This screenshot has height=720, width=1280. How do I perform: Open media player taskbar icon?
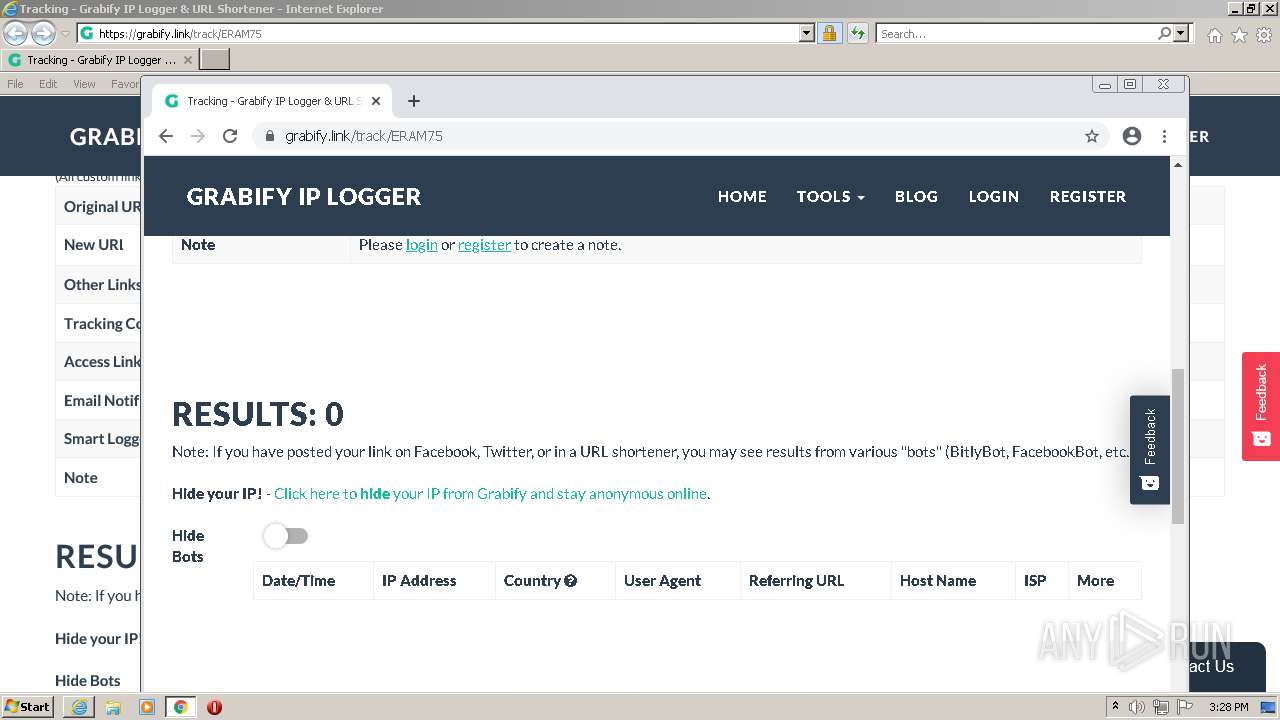[x=147, y=707]
